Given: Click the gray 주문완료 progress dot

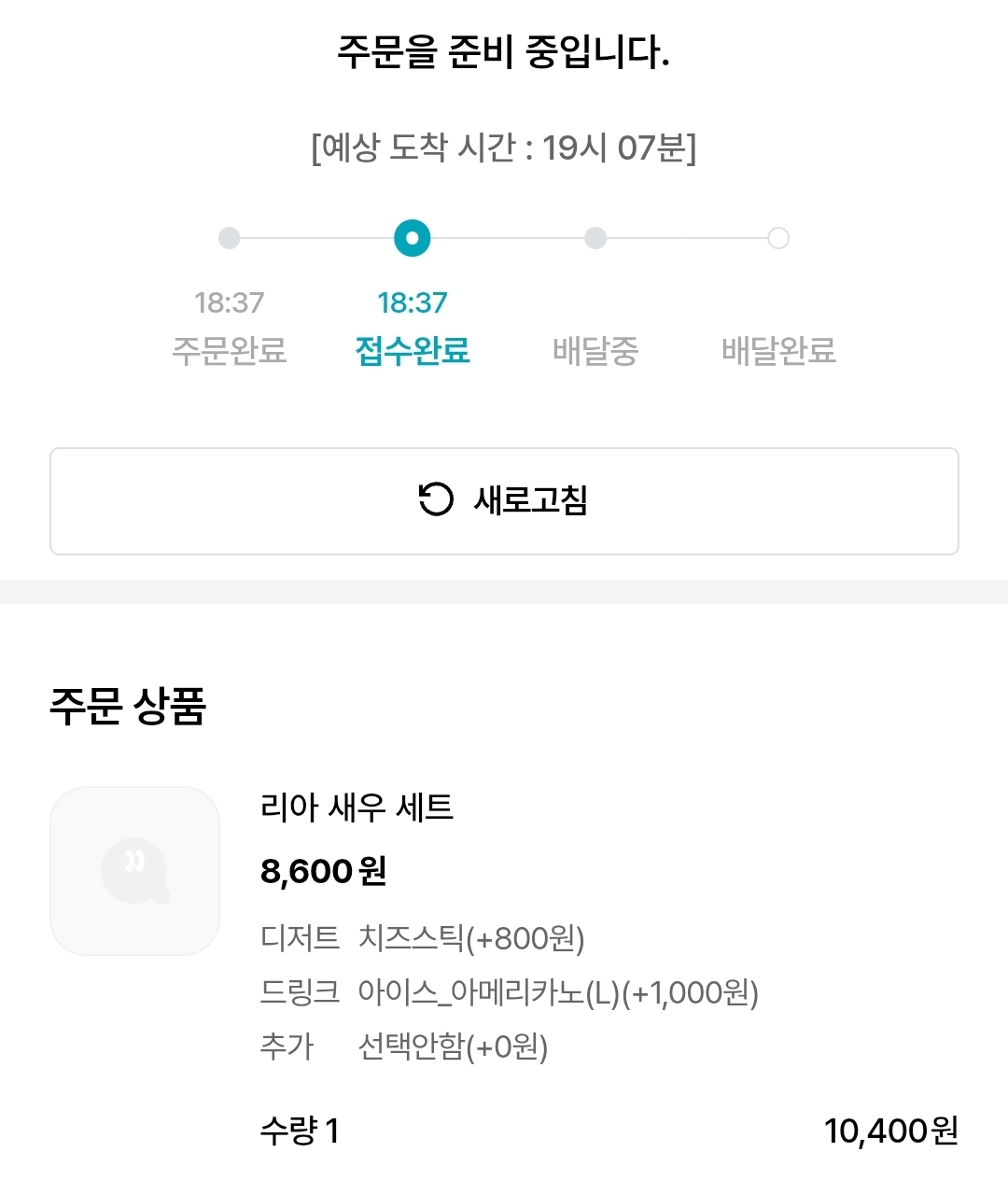Looking at the screenshot, I should coord(229,238).
